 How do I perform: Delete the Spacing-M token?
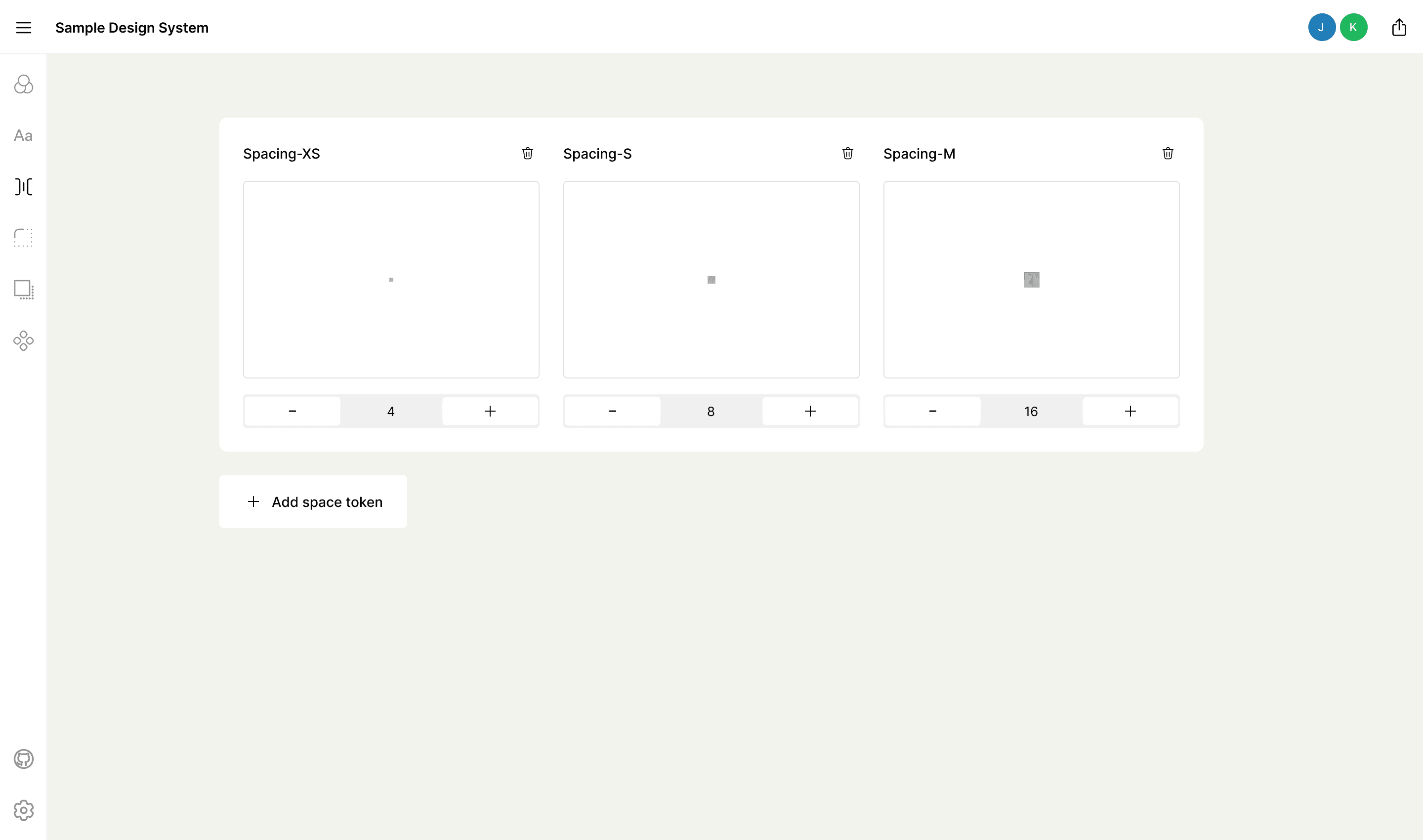(x=1167, y=153)
